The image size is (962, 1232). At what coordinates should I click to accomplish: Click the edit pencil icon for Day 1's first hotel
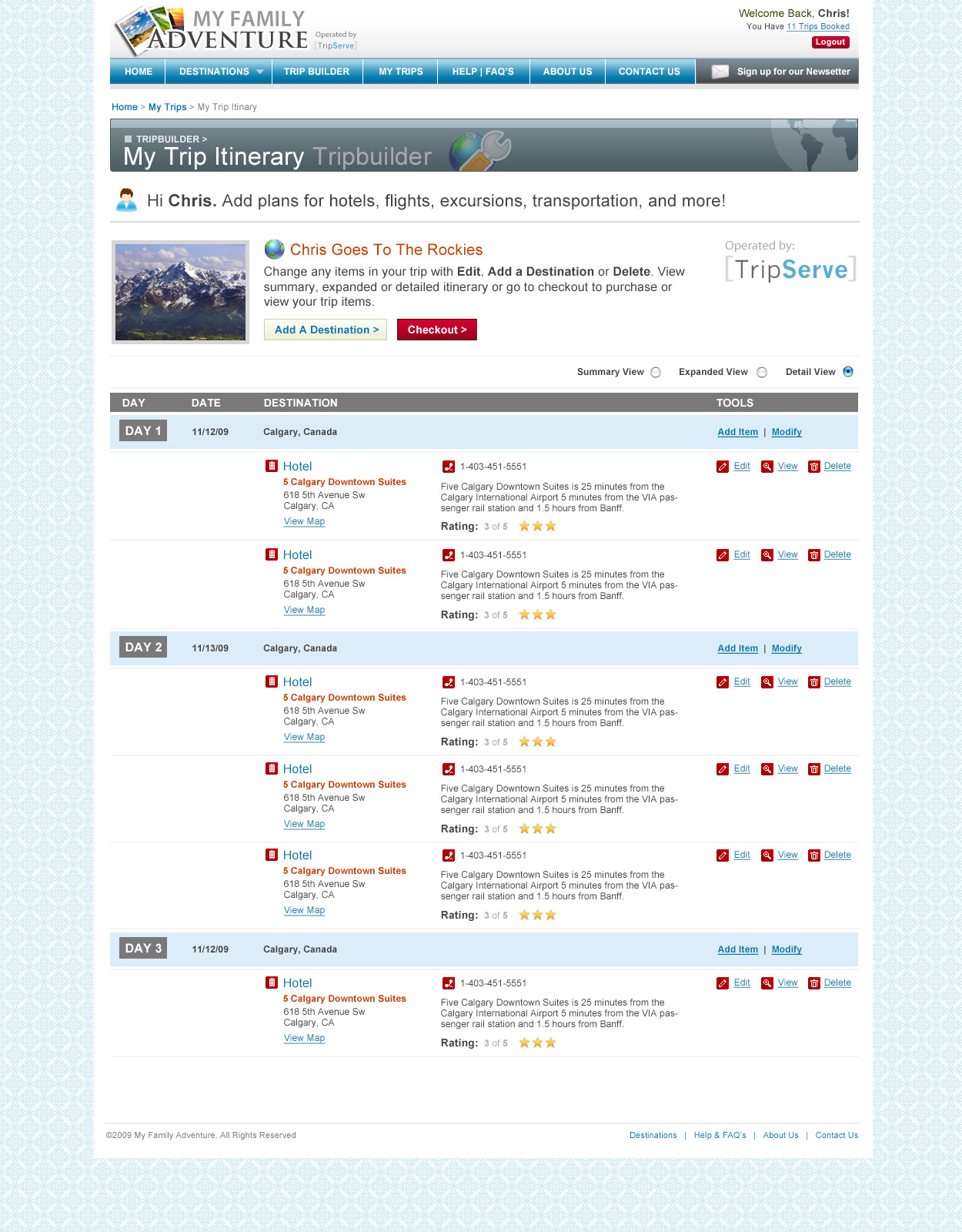pos(723,467)
